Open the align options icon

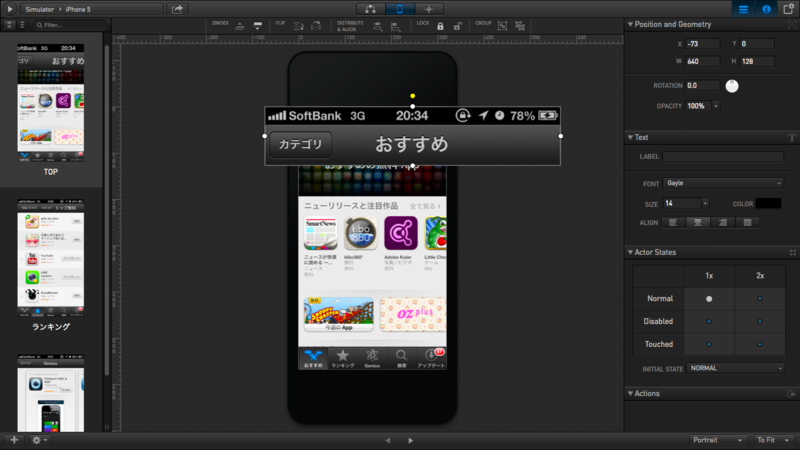pos(395,27)
